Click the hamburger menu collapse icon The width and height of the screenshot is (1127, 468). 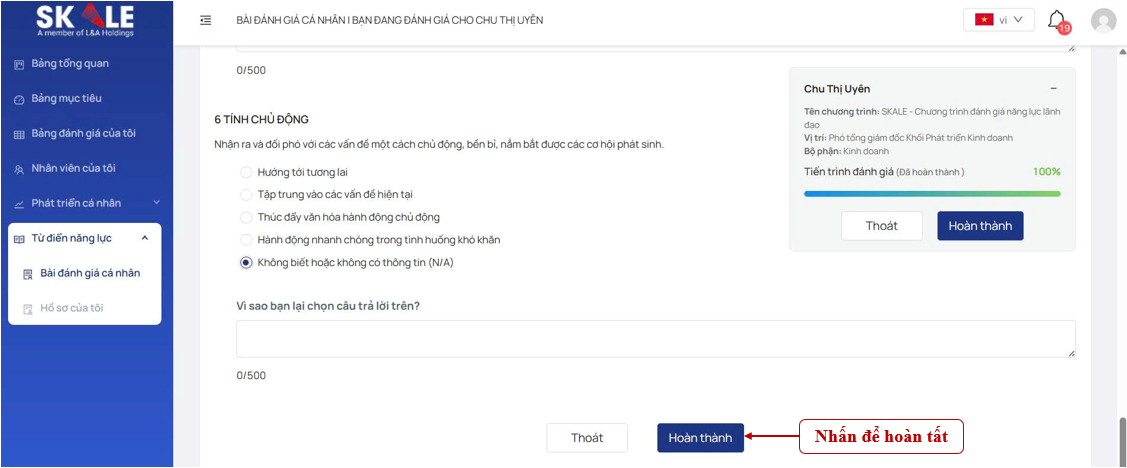click(x=205, y=20)
